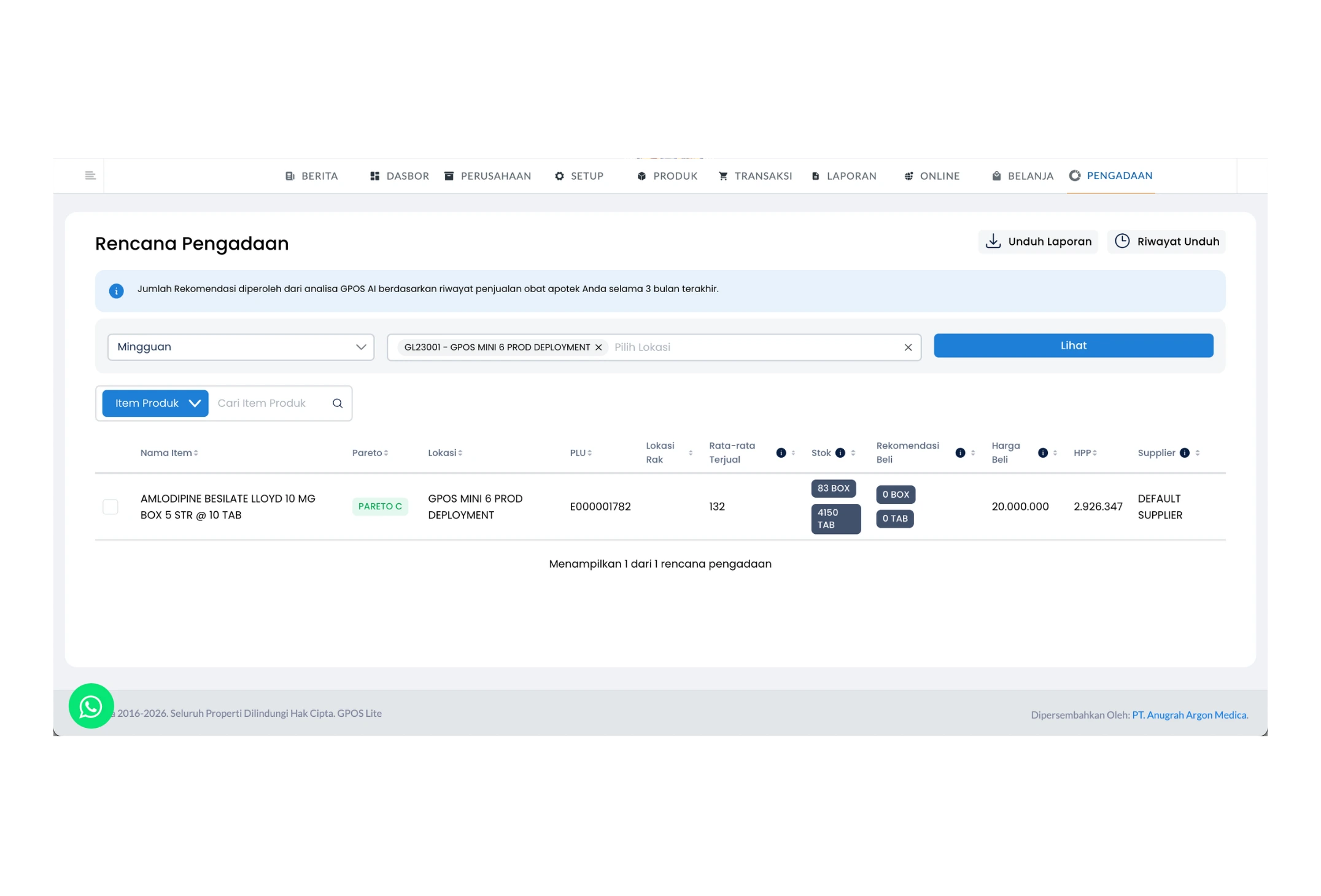Open the PERUSAHAAN menu
Viewport: 1321px width, 896px height.
[488, 176]
